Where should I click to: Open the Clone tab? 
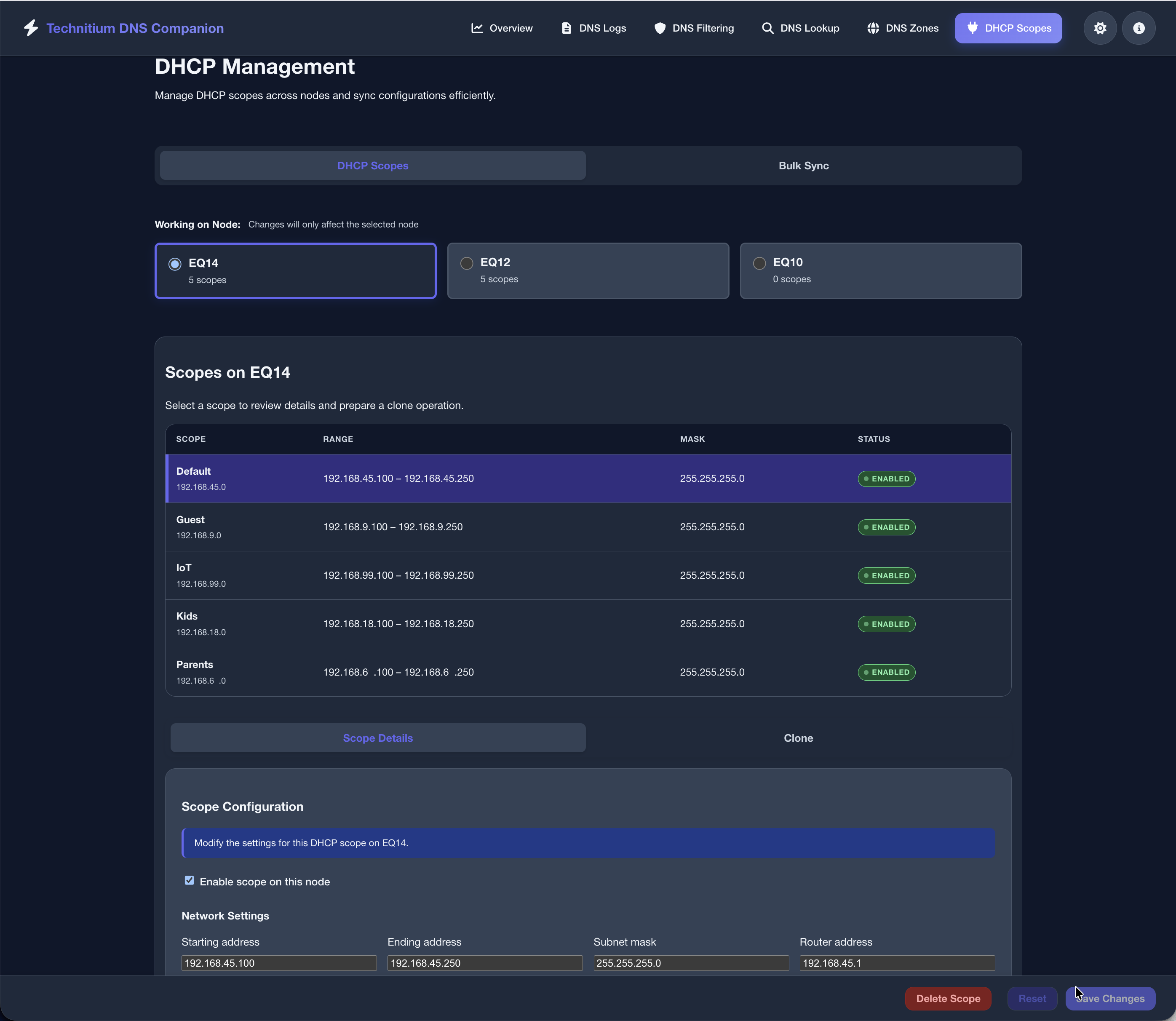pyautogui.click(x=798, y=738)
